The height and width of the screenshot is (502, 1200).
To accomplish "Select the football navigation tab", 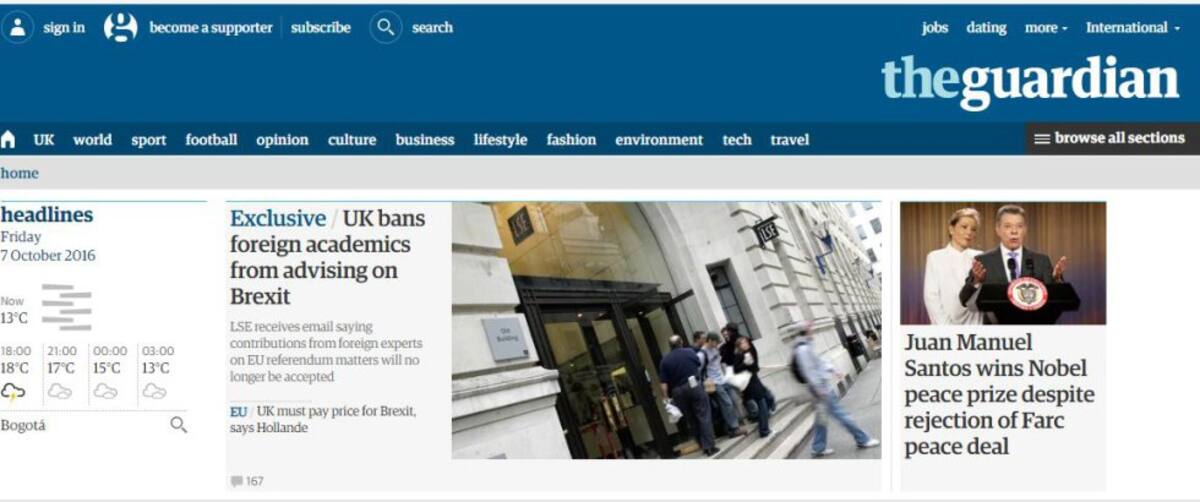I will pyautogui.click(x=211, y=140).
